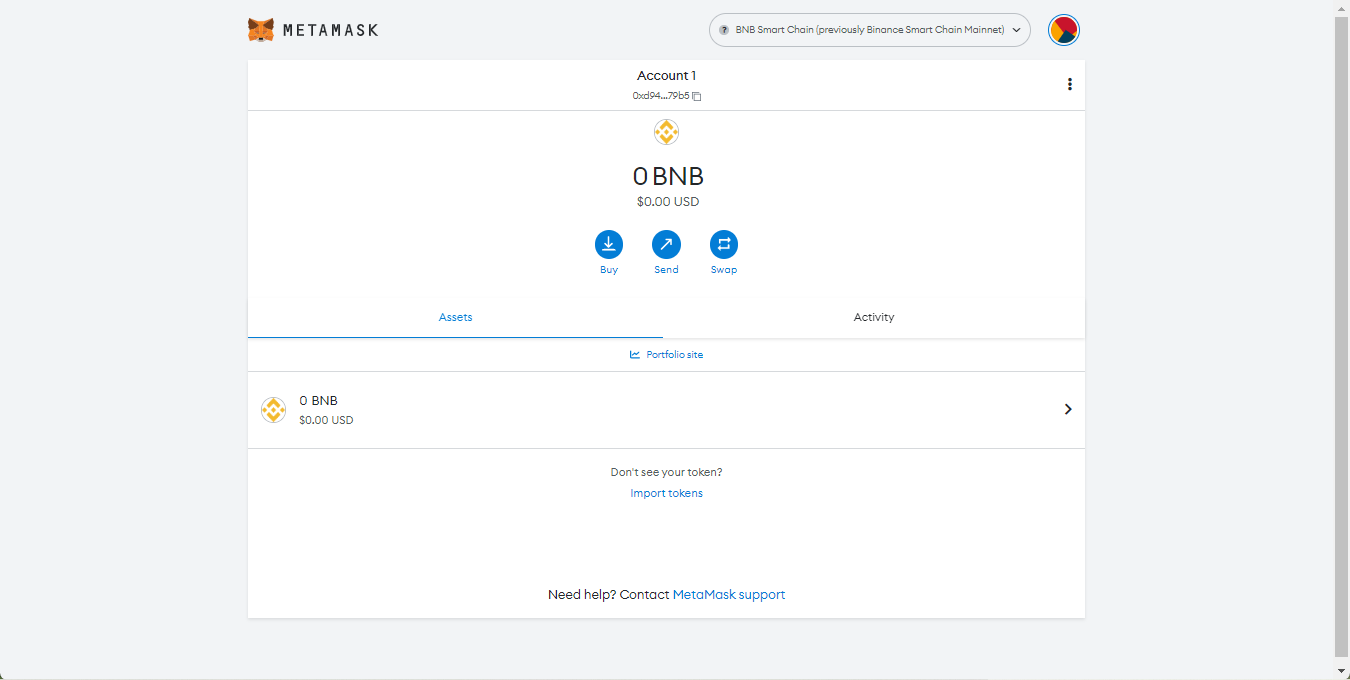Open the network selector dropdown
1350x680 pixels.
[870, 30]
